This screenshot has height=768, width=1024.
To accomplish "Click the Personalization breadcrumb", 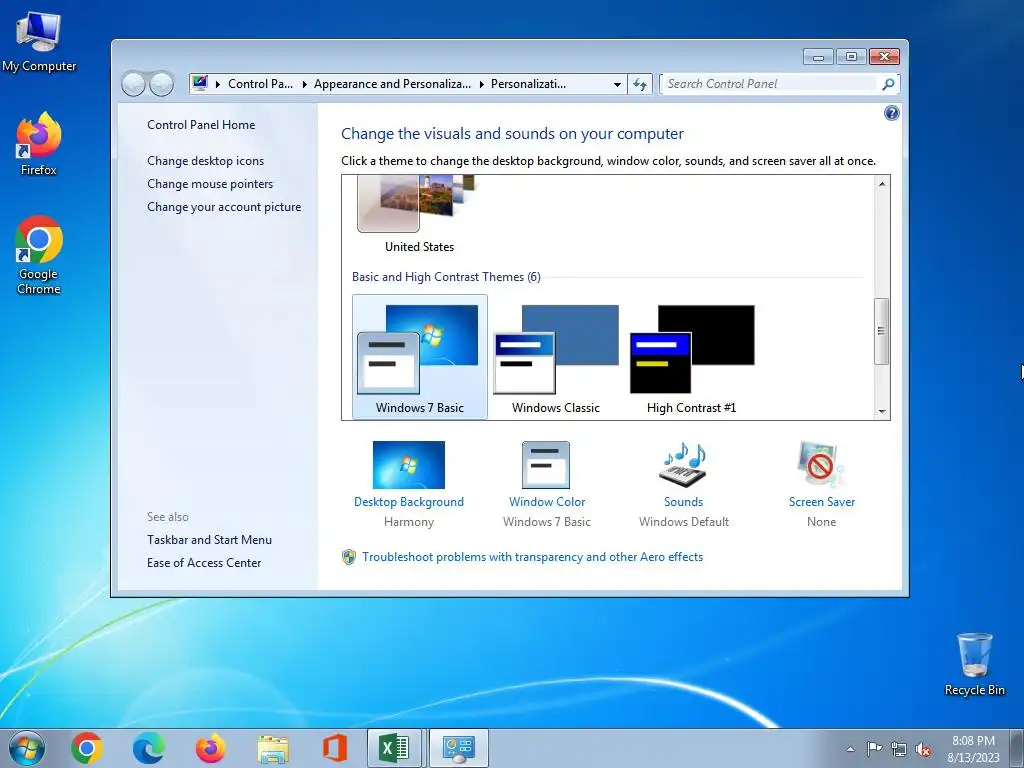I will pyautogui.click(x=528, y=84).
